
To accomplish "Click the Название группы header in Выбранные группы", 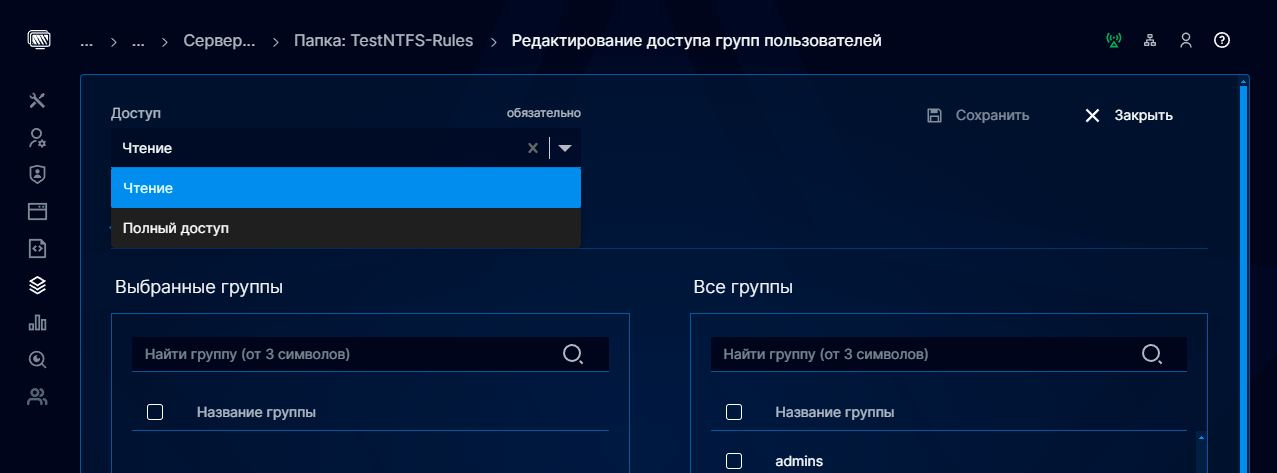I will click(256, 412).
